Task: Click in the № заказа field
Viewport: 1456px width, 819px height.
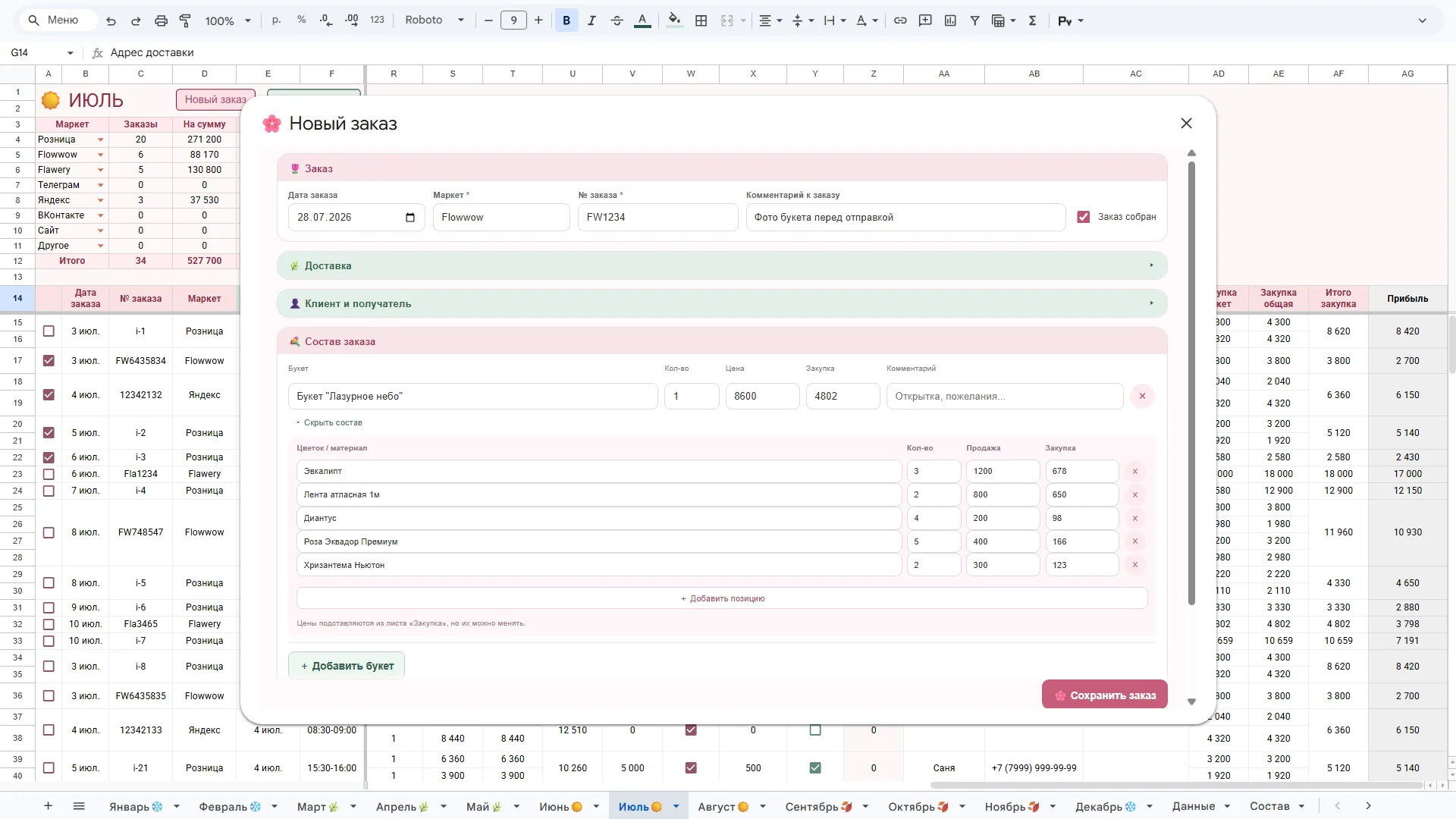Action: (x=657, y=218)
